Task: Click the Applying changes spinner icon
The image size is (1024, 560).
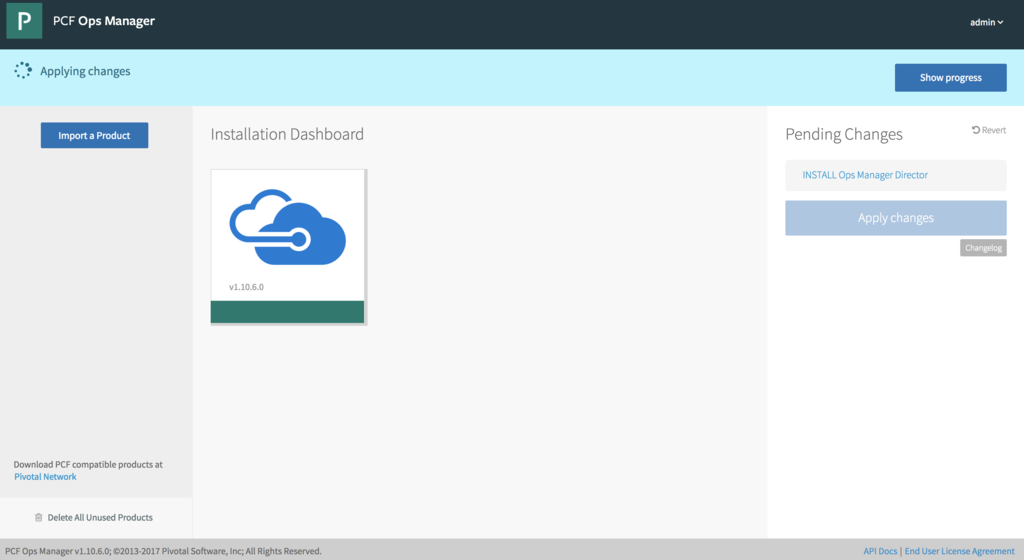Action: pyautogui.click(x=23, y=71)
